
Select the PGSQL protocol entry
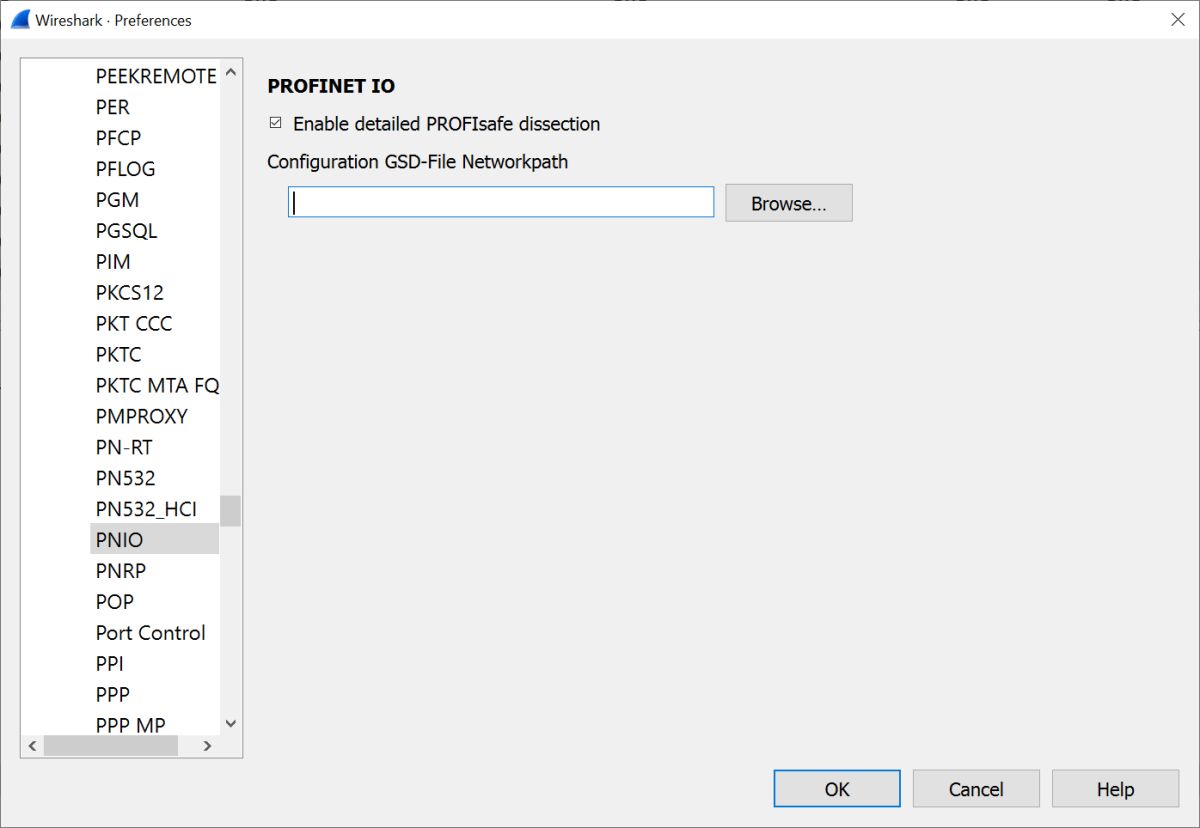tap(127, 231)
